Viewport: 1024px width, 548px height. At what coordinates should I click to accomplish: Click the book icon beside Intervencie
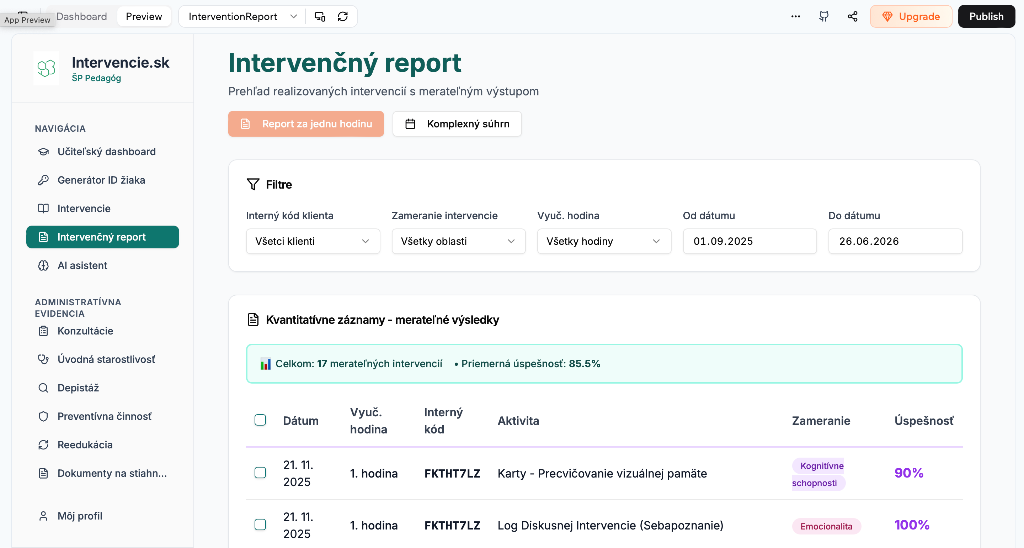(43, 208)
